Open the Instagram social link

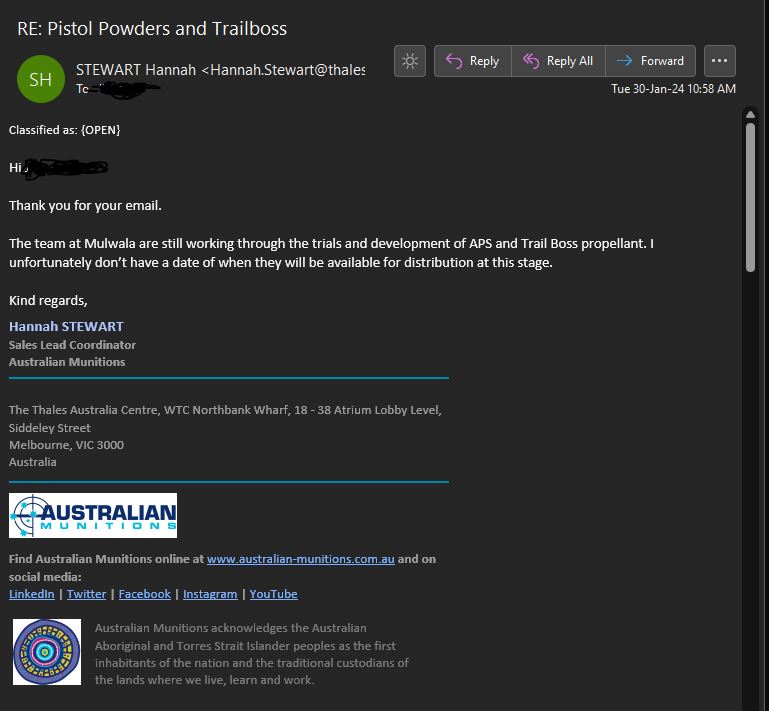(210, 594)
